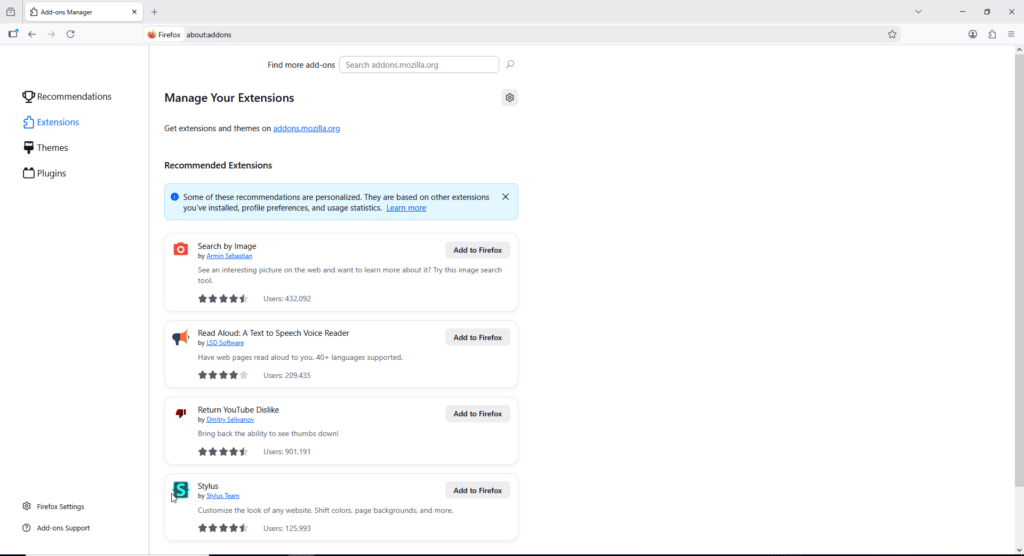Click Learn more in info banner
1024x556 pixels.
click(406, 208)
